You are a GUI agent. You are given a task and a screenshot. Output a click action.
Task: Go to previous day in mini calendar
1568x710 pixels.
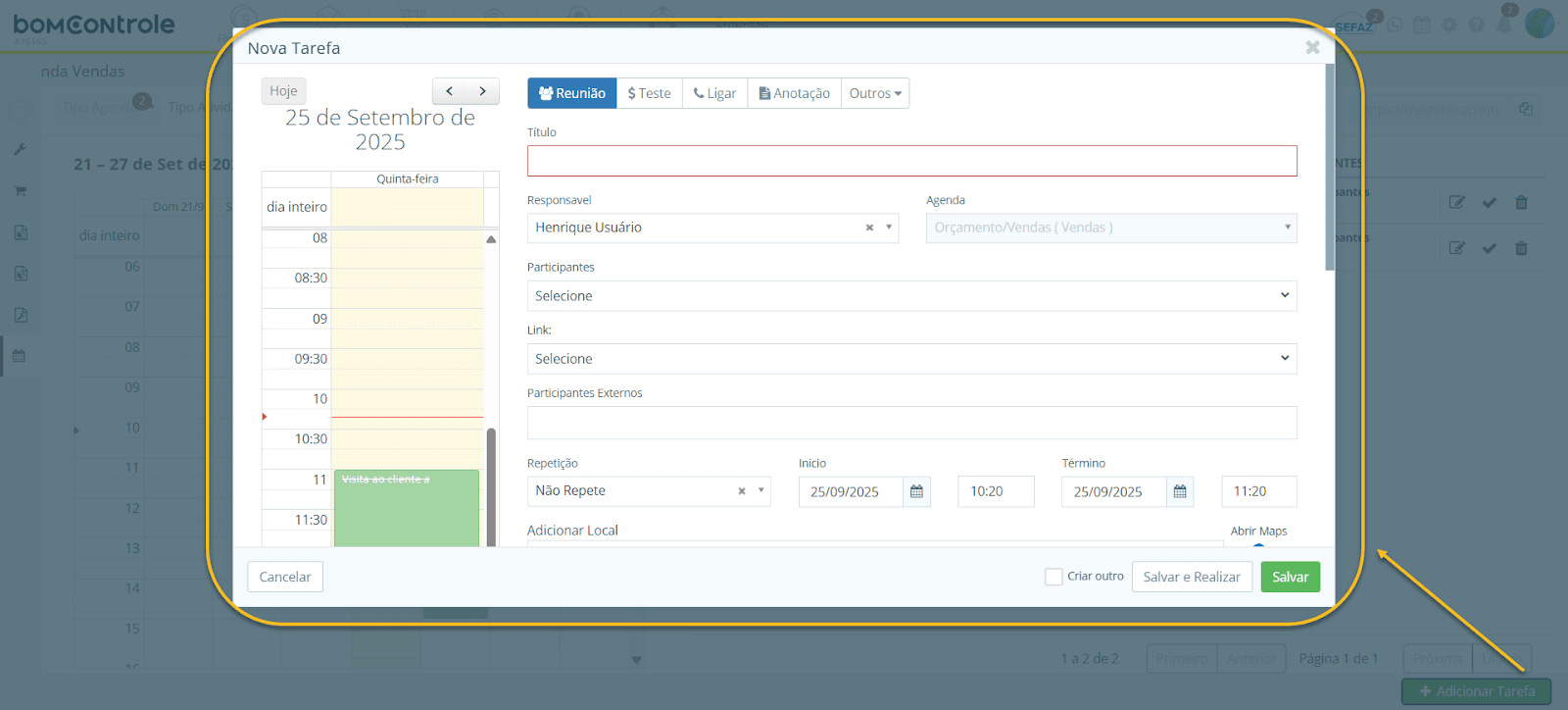tap(449, 91)
